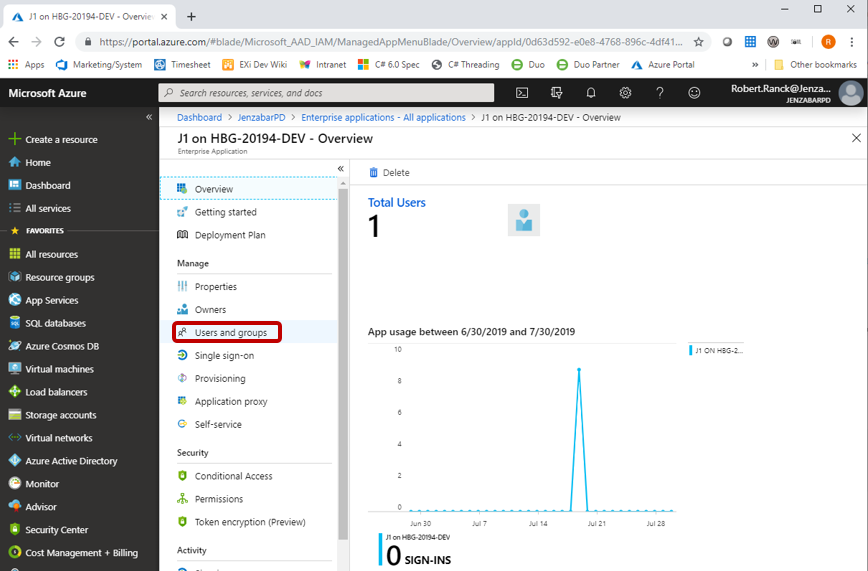Click Create a resource link
The height and width of the screenshot is (571, 868).
point(61,140)
